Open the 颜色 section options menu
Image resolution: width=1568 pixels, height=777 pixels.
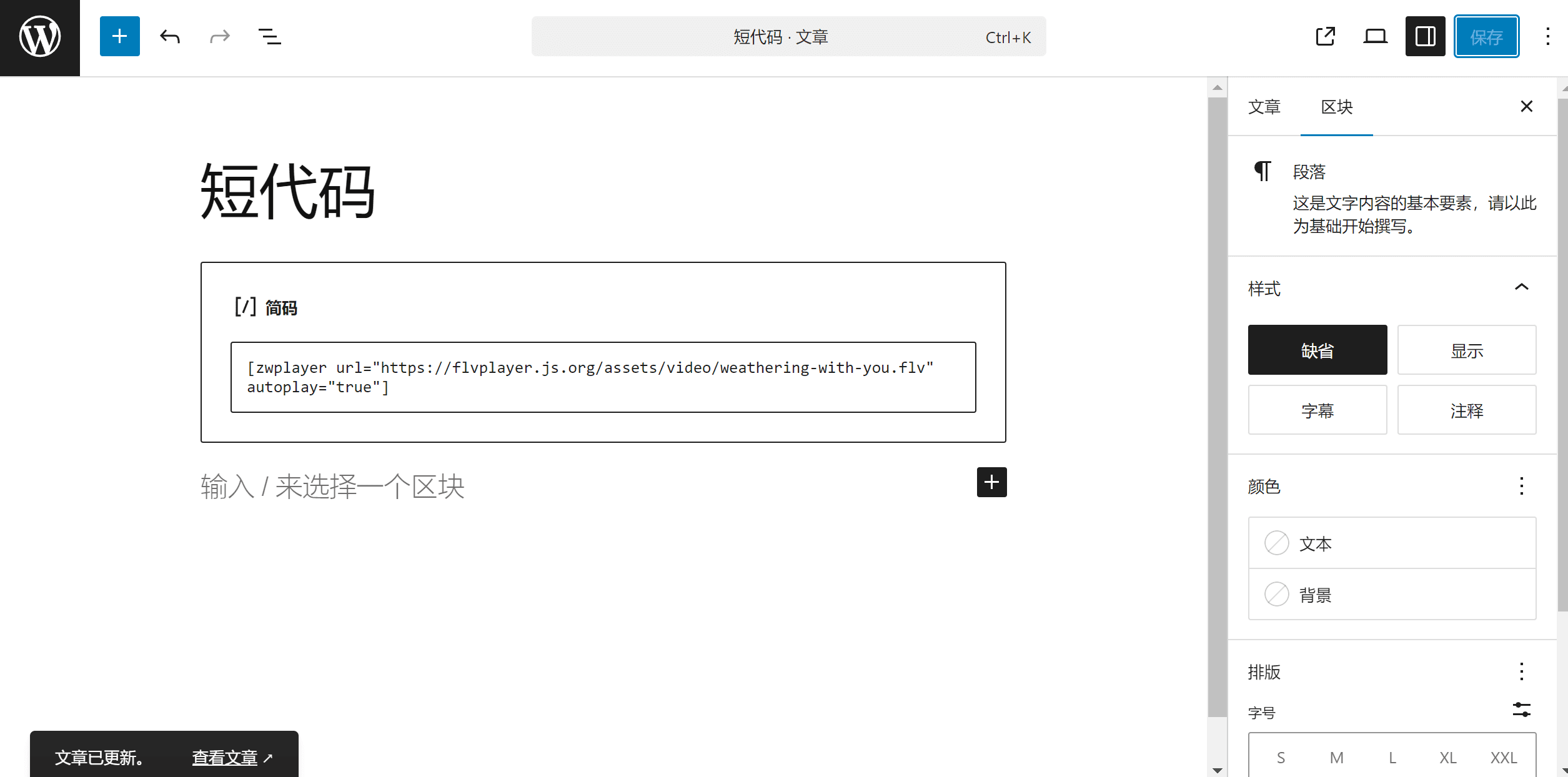pos(1521,486)
